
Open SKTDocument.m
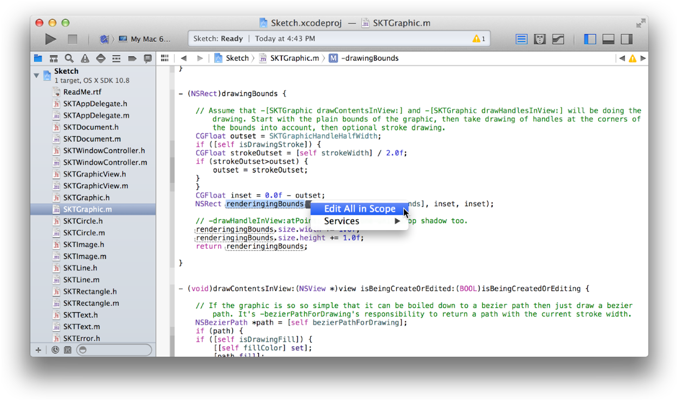pos(93,139)
